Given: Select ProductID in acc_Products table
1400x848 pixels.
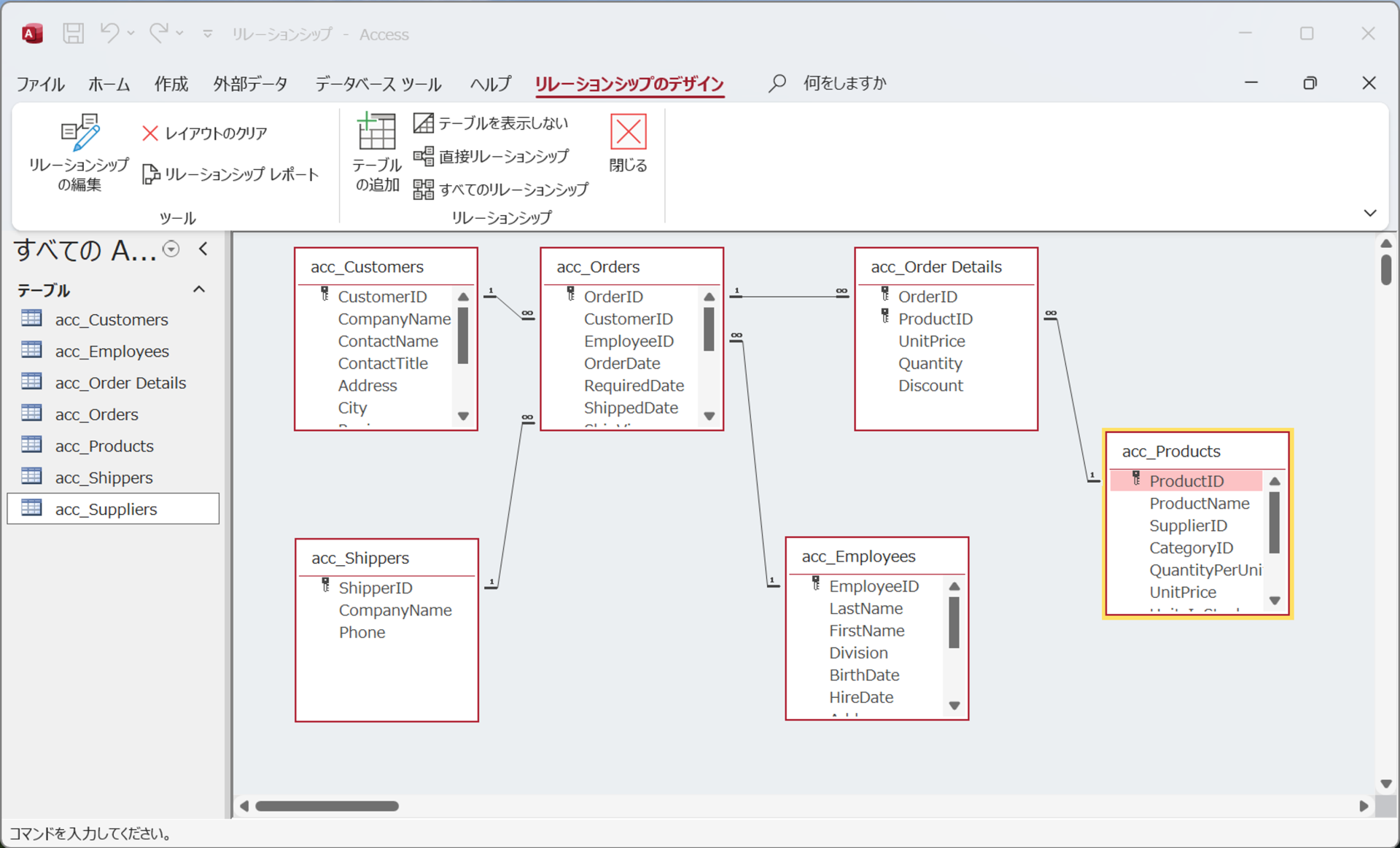Looking at the screenshot, I should [x=1186, y=481].
